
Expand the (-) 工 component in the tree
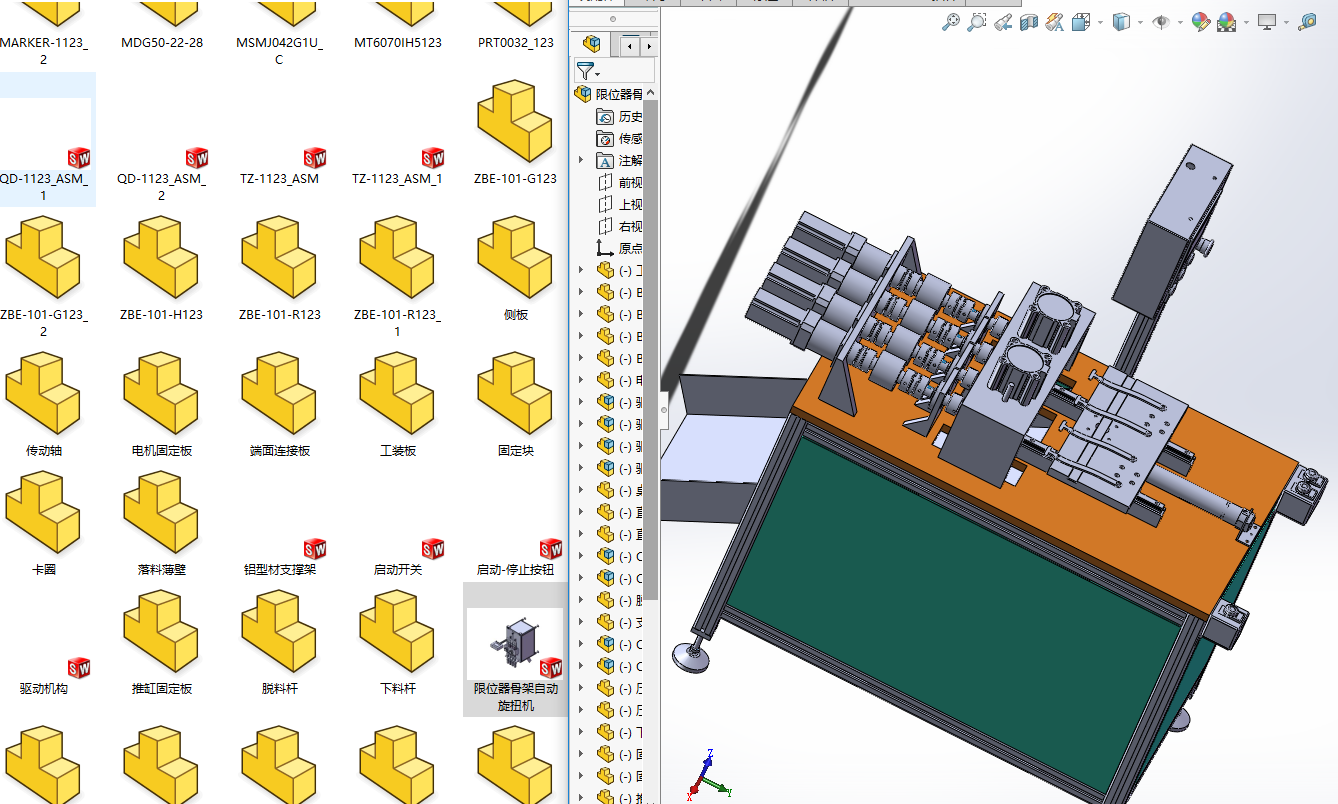(x=581, y=270)
